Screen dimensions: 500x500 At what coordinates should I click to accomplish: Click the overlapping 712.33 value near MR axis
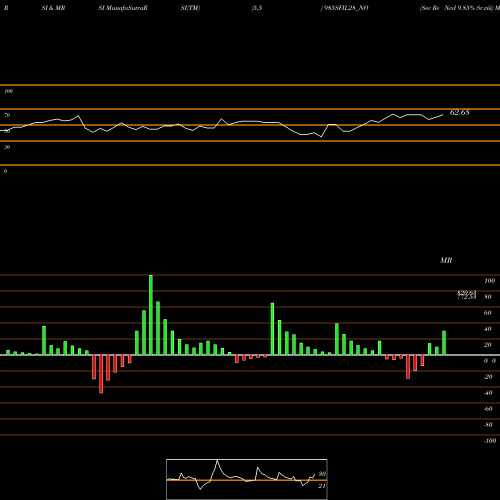click(467, 297)
